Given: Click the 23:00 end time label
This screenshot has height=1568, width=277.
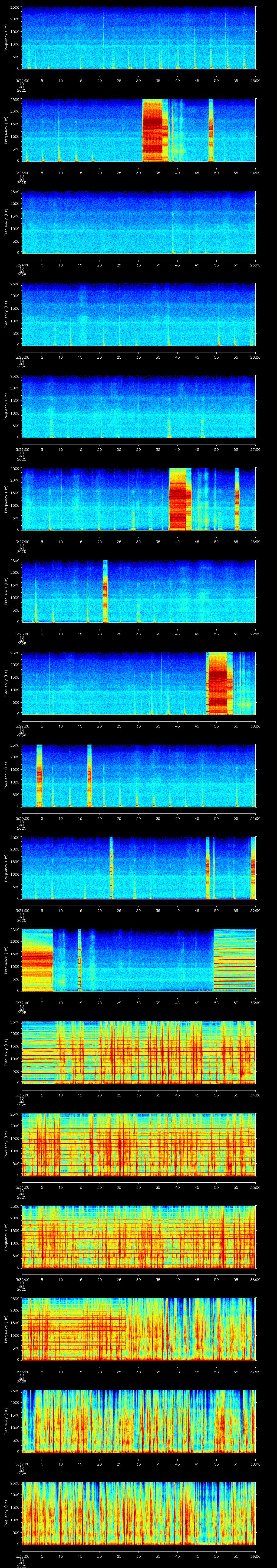Looking at the screenshot, I should coord(255,80).
